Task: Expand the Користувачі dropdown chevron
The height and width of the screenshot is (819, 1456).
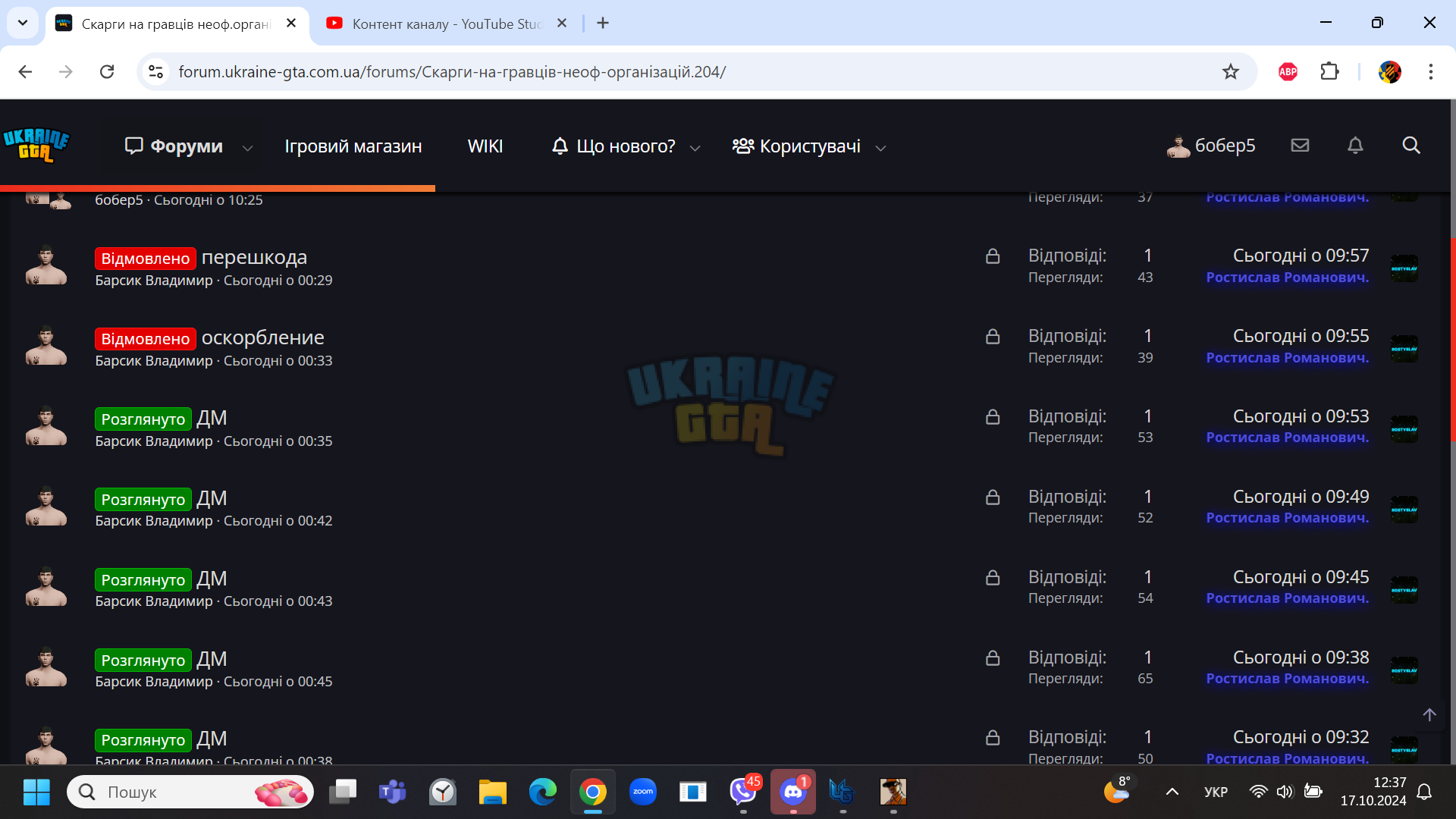Action: point(880,148)
